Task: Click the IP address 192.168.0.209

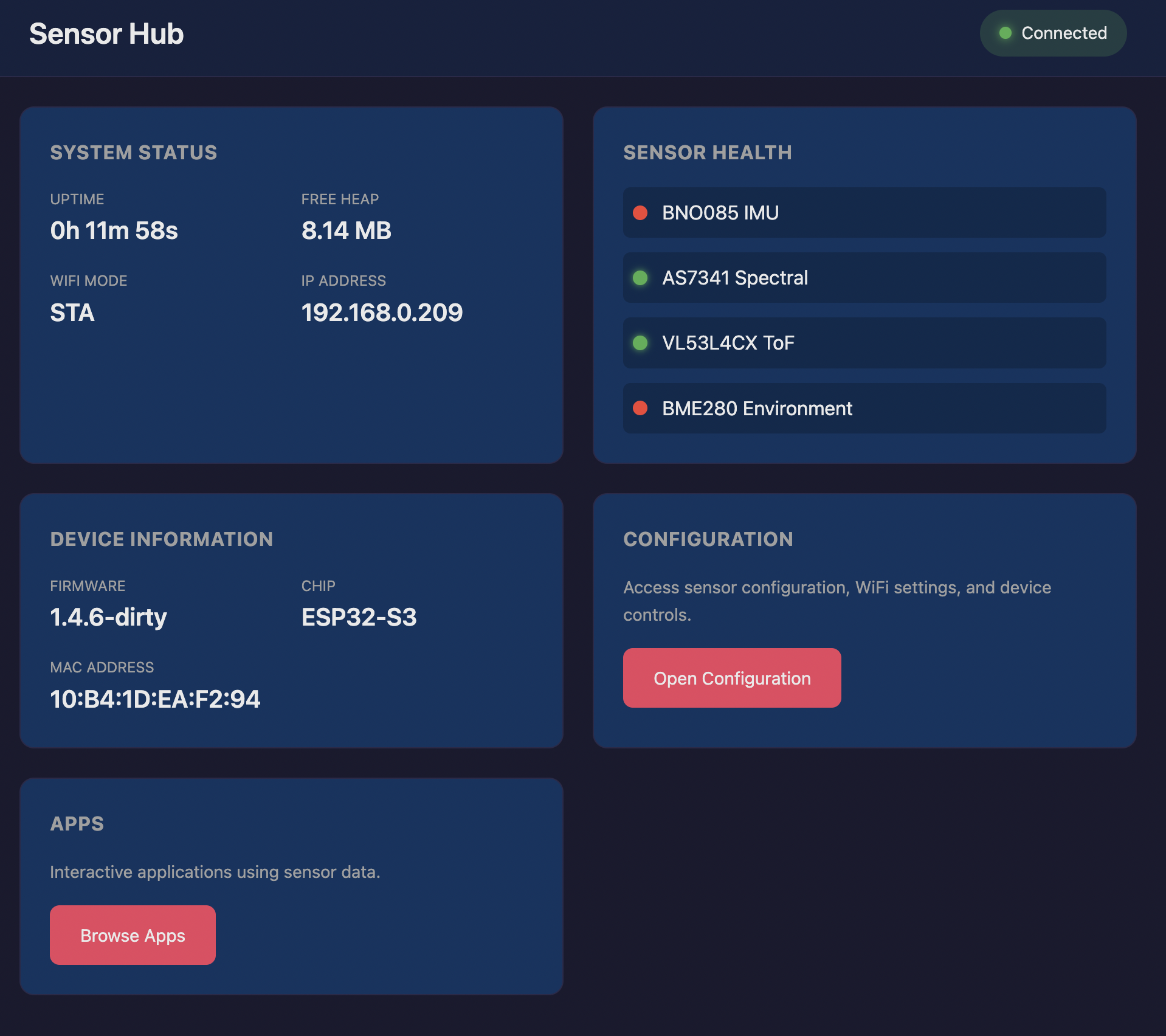Action: (x=382, y=313)
